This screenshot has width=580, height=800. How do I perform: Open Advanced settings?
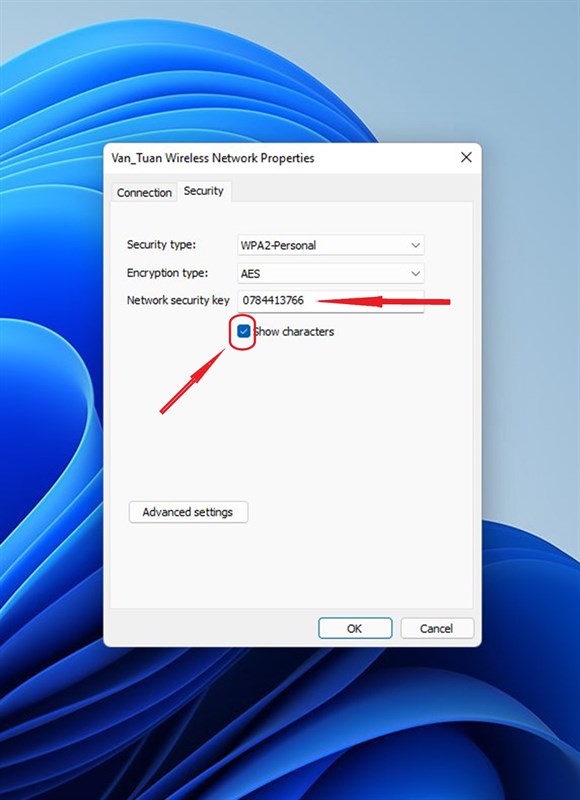click(188, 512)
